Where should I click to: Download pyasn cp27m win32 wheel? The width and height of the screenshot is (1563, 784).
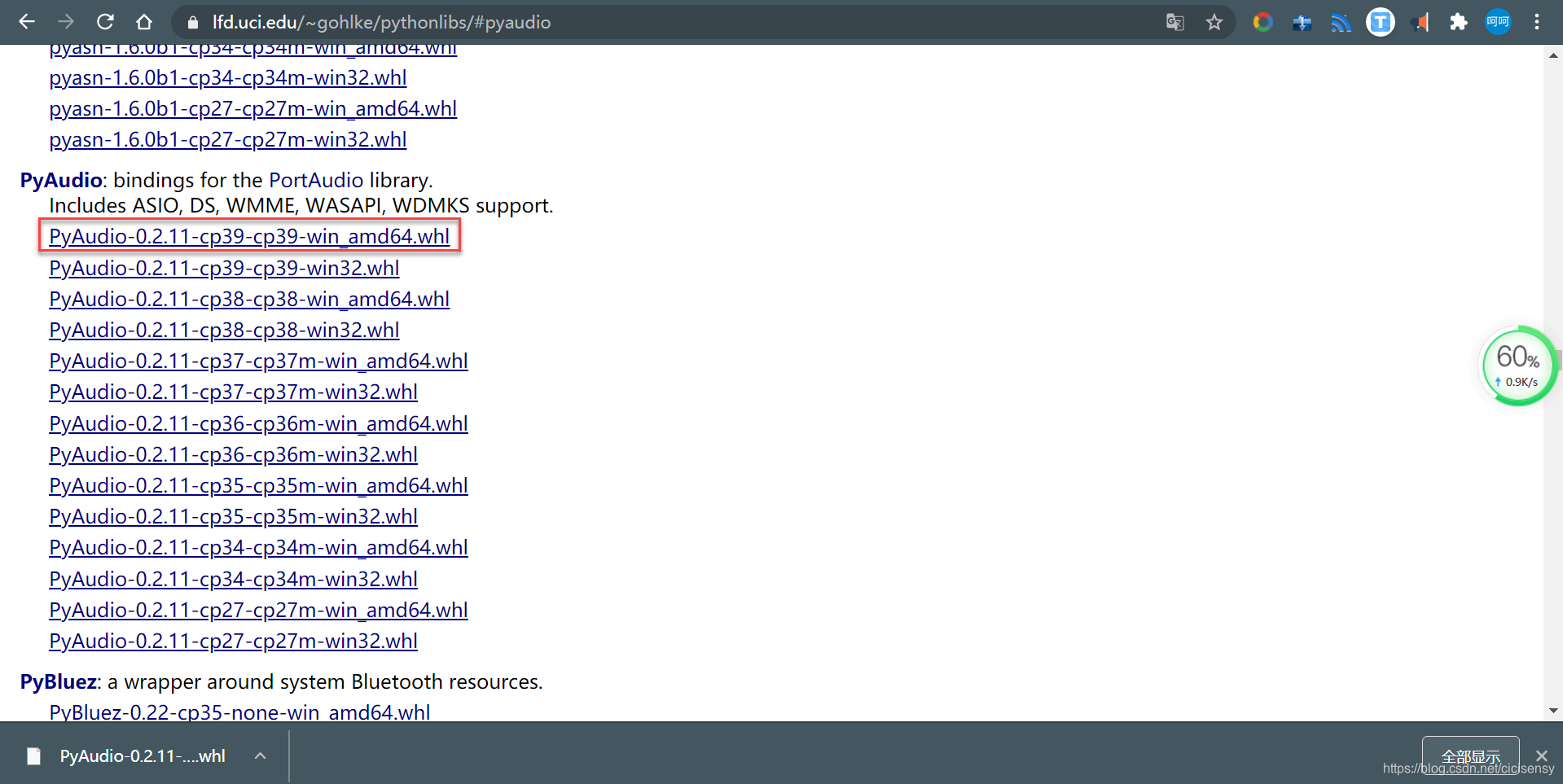coord(228,139)
